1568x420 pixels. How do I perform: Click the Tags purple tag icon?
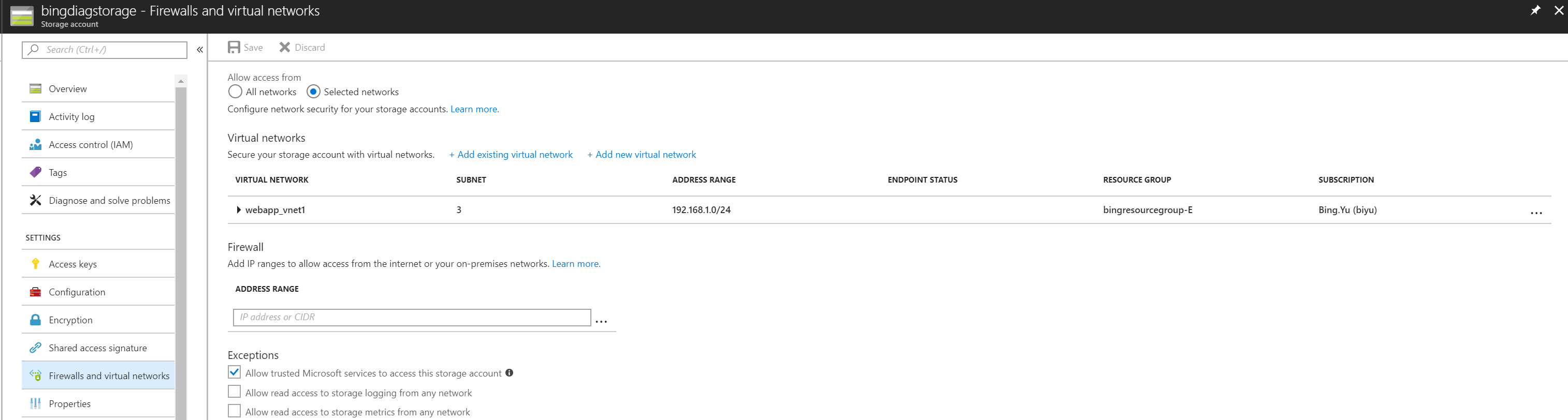[35, 173]
